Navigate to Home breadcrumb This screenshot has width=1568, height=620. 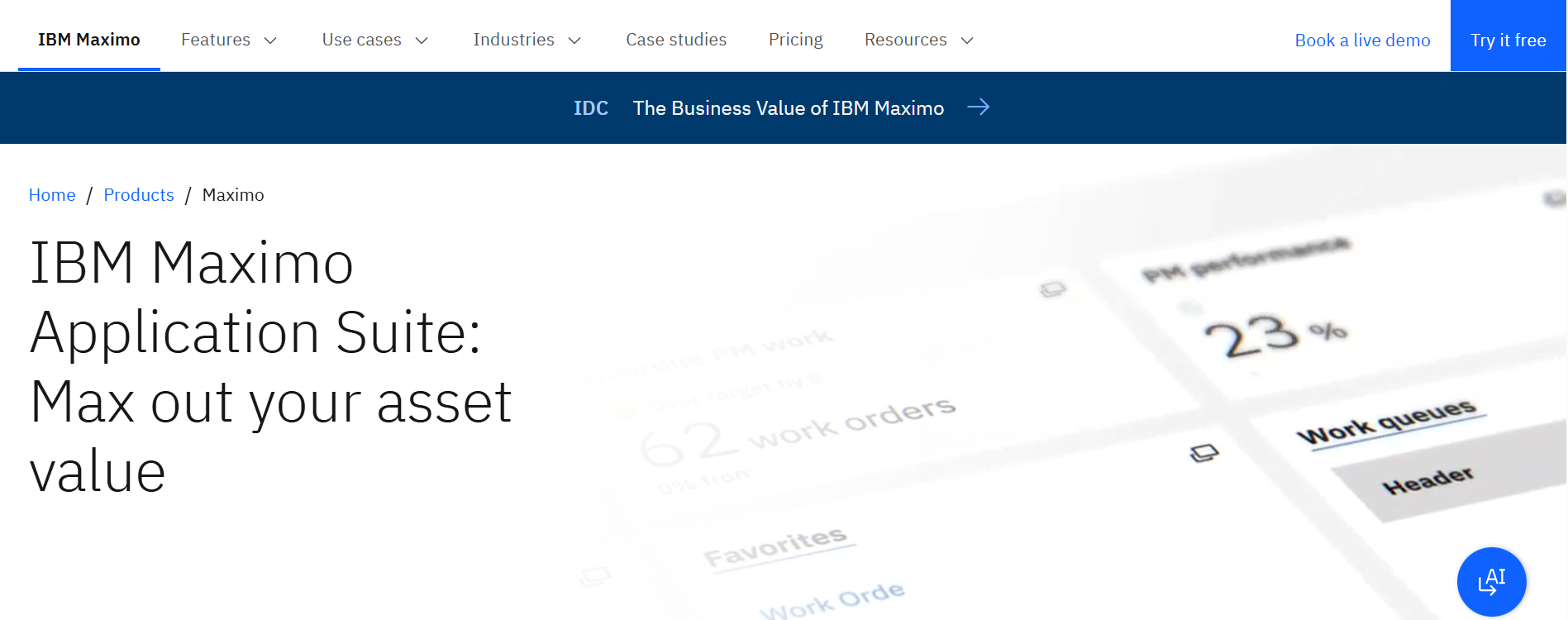tap(52, 195)
